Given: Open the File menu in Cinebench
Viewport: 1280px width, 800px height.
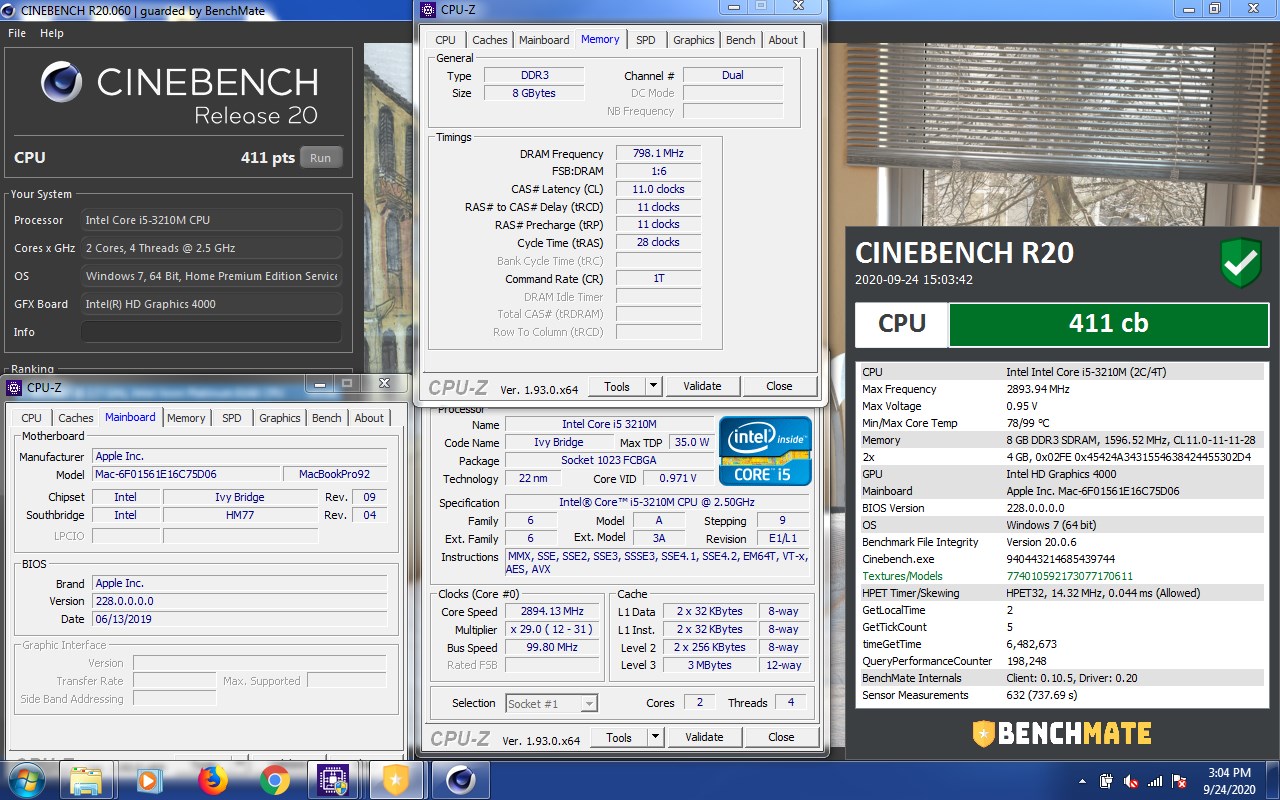Looking at the screenshot, I should (17, 33).
